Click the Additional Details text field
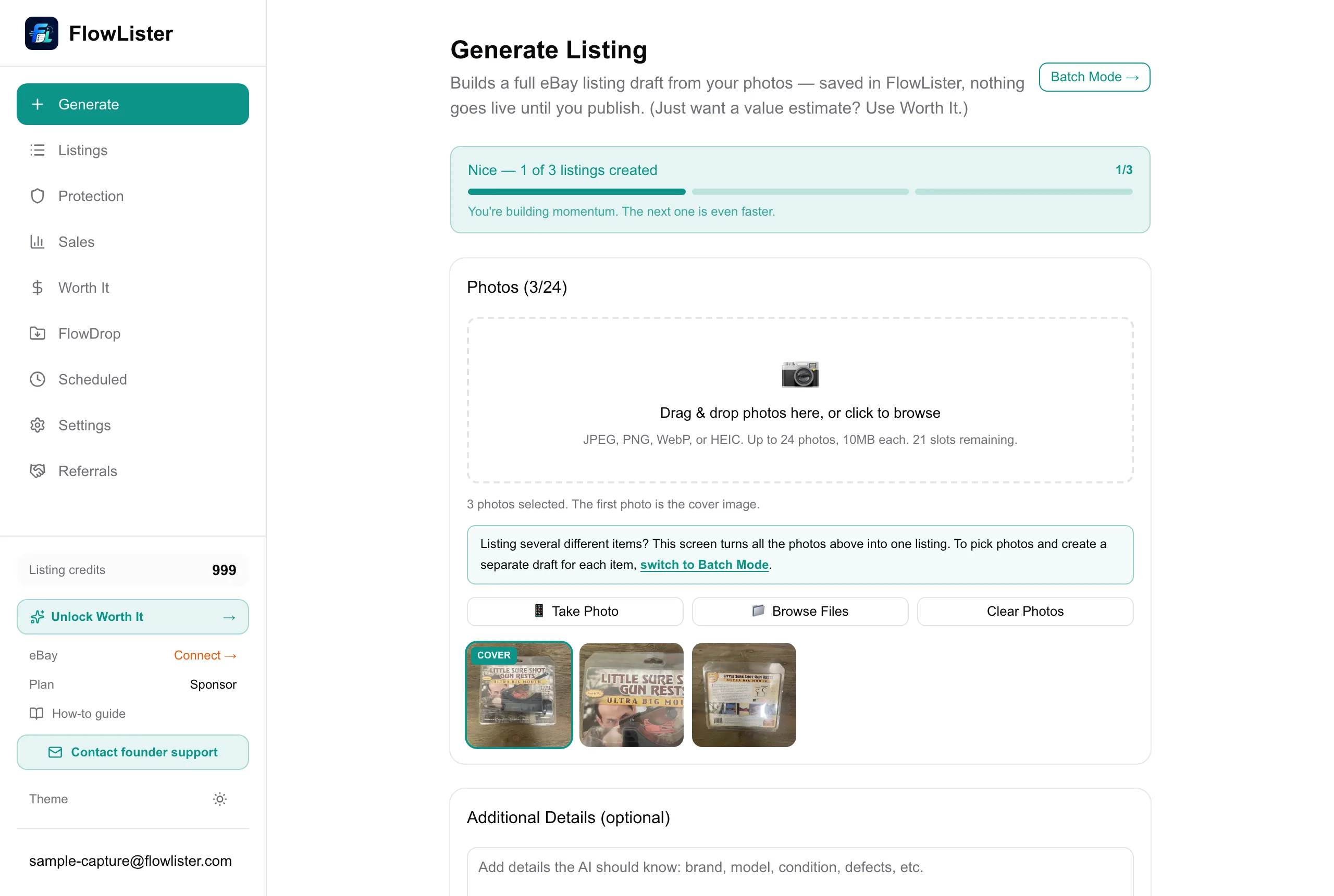The image size is (1334, 896). 799,871
